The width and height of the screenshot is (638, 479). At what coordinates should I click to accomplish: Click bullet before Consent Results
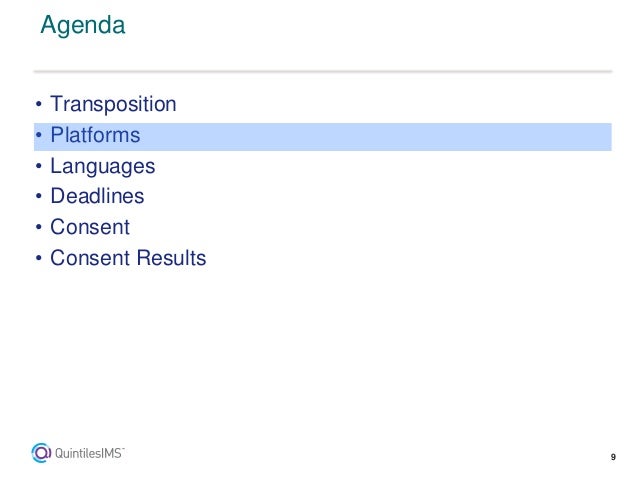click(x=39, y=258)
